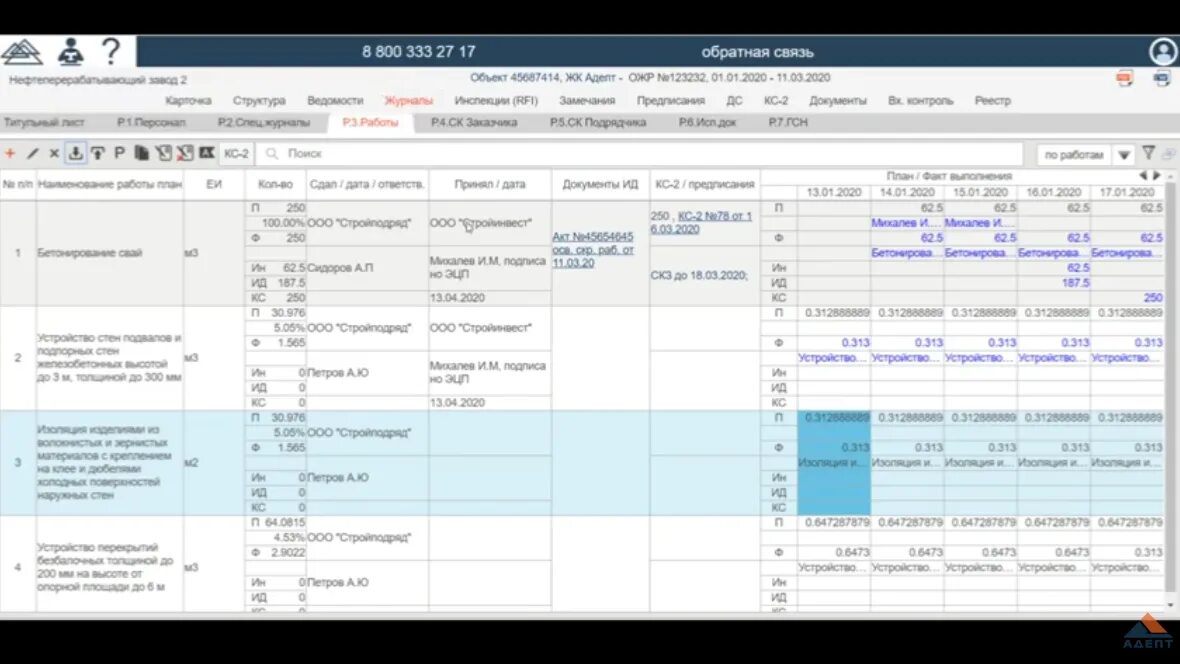Add a new work row with plus icon
The height and width of the screenshot is (664, 1180).
pos(9,154)
